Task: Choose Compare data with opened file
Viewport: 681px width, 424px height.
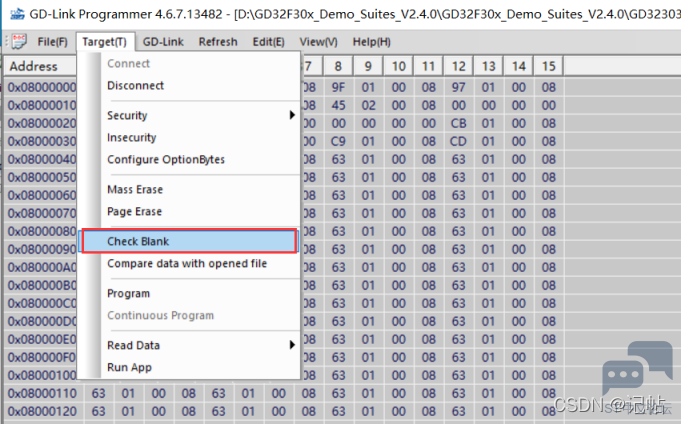Action: pyautogui.click(x=189, y=263)
